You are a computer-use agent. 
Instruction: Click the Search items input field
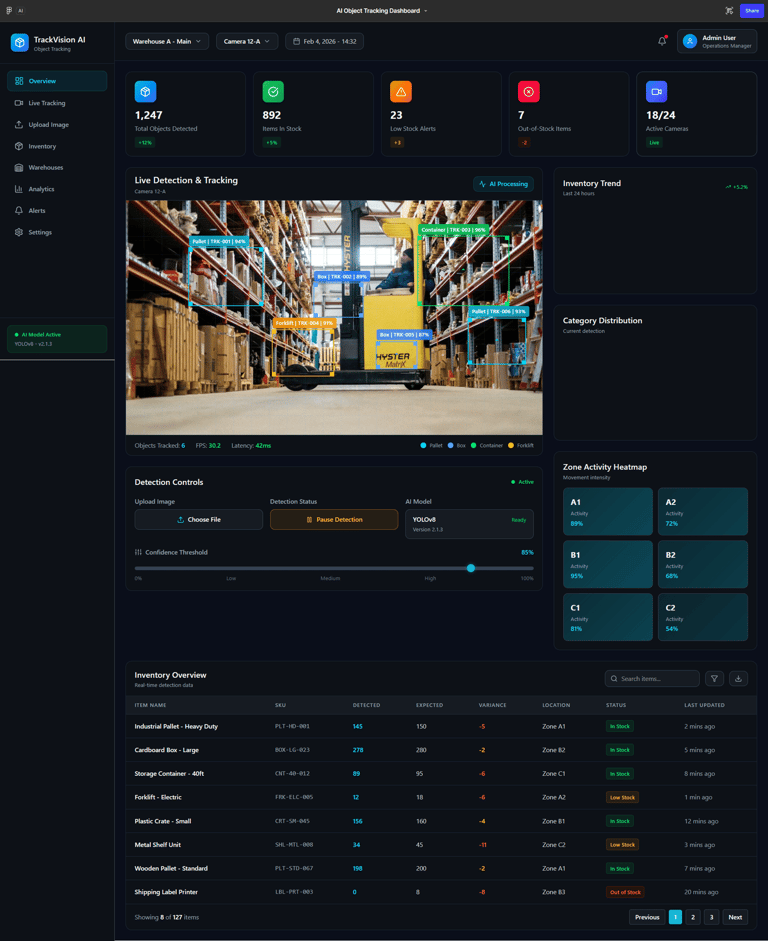[657, 679]
